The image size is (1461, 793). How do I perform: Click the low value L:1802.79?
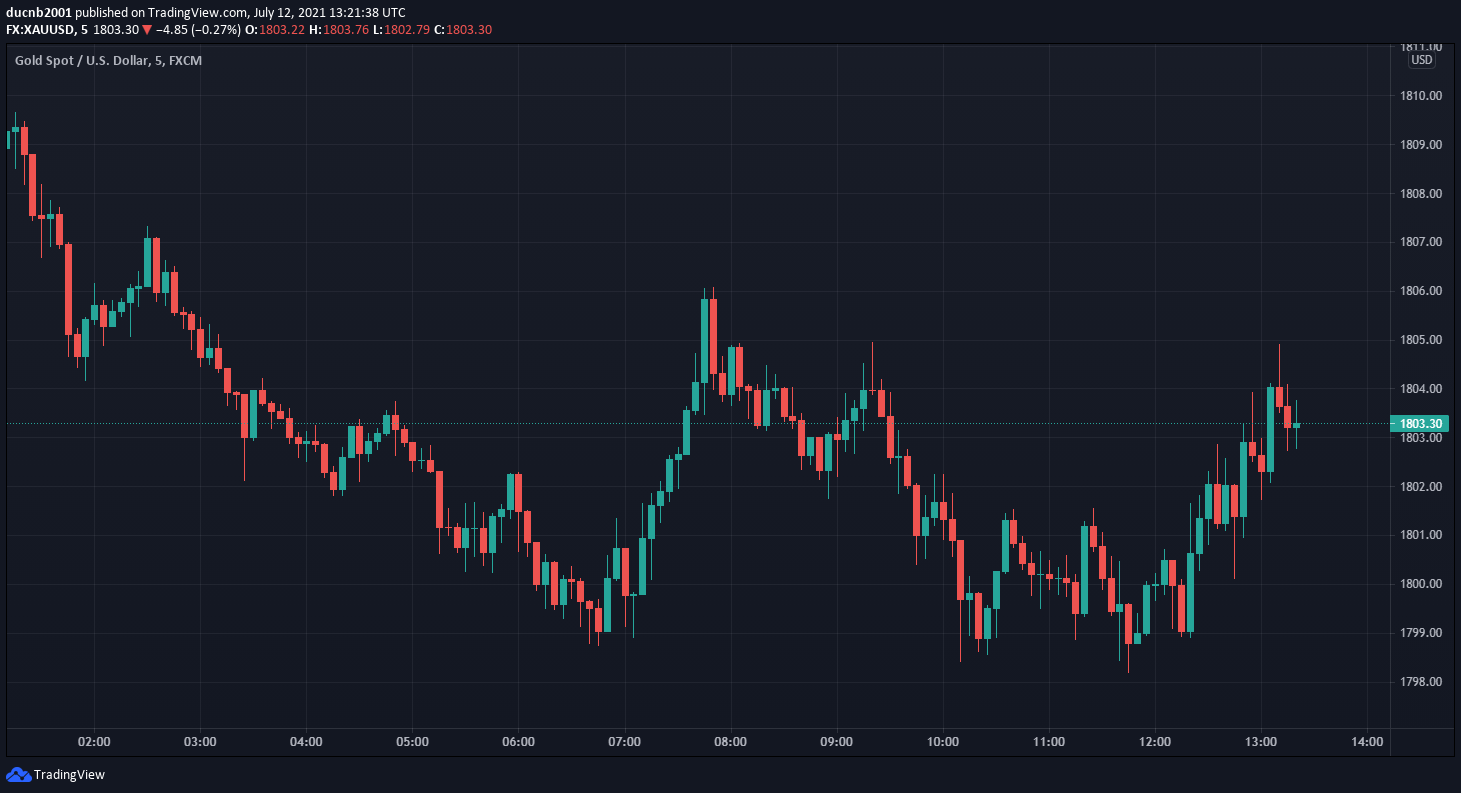pyautogui.click(x=401, y=30)
